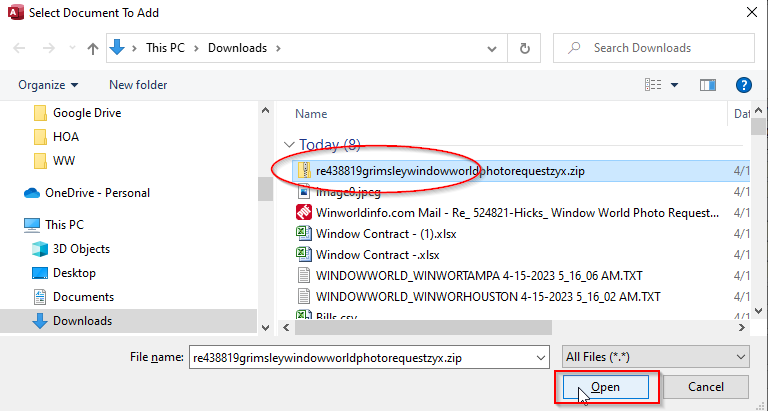Click the file list horizontal scrollbar thumb
Image resolution: width=768 pixels, height=411 pixels.
[423, 328]
